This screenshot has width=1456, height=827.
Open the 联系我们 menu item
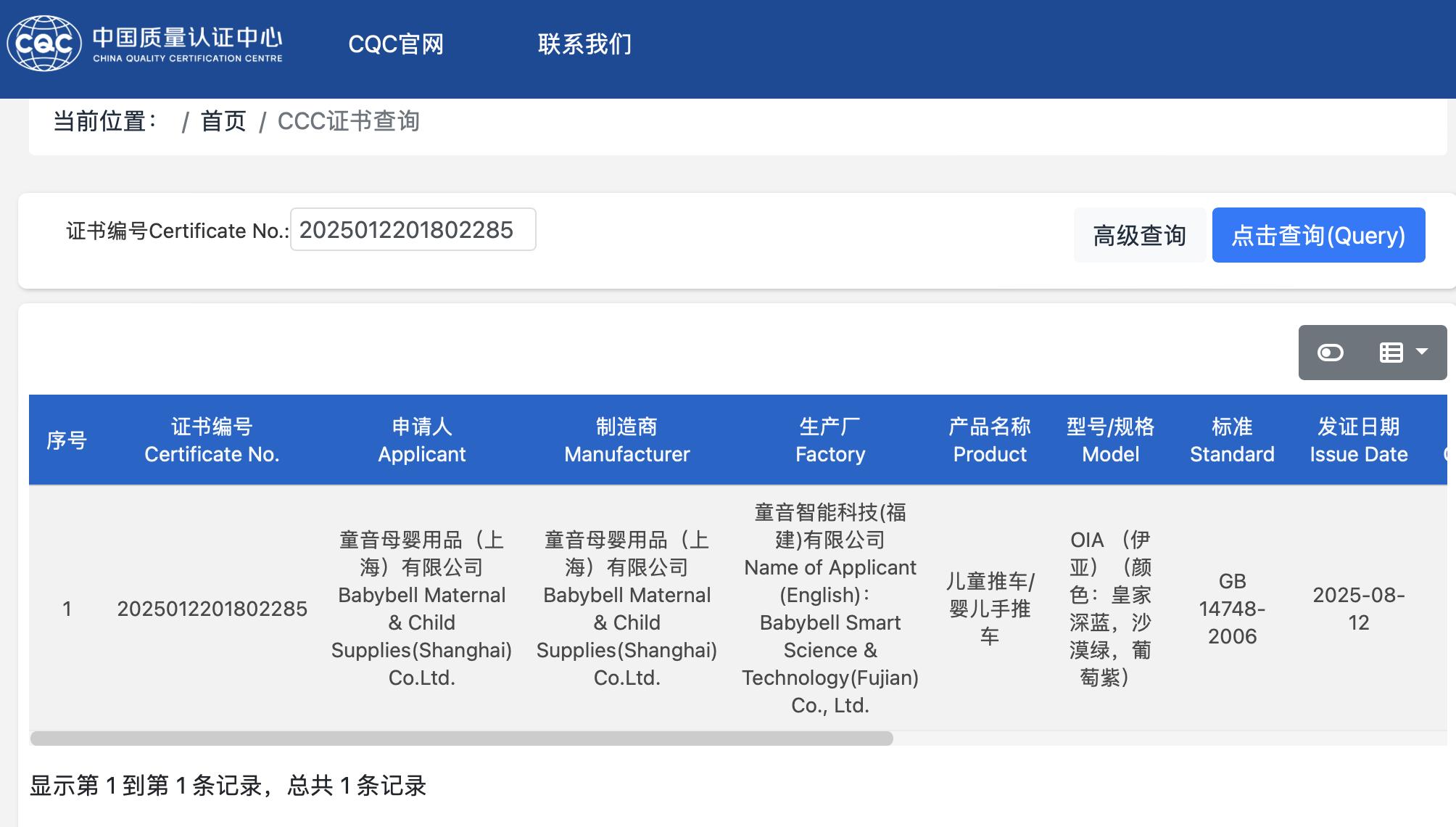click(x=584, y=44)
